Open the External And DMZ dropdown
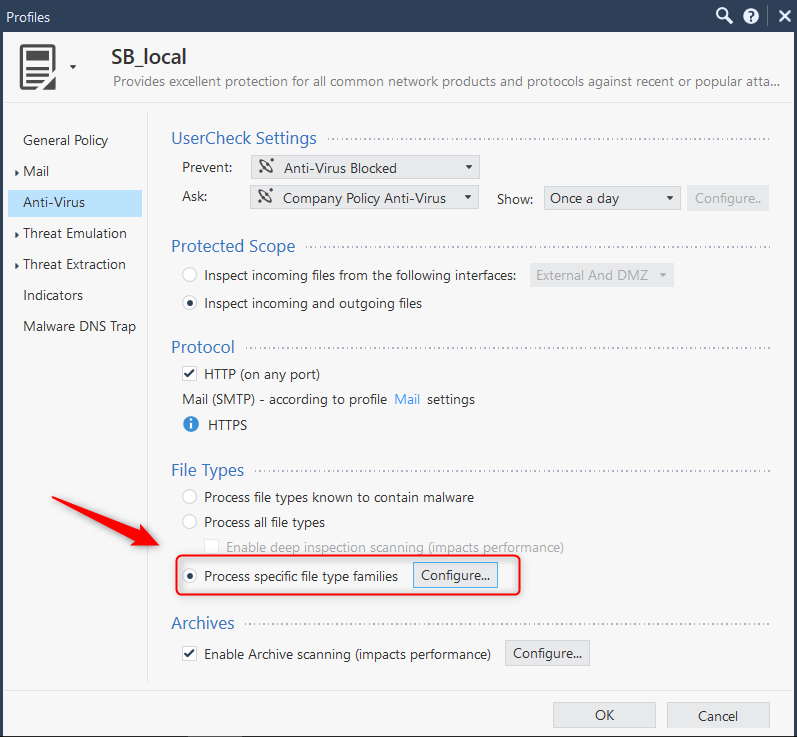 pos(601,275)
